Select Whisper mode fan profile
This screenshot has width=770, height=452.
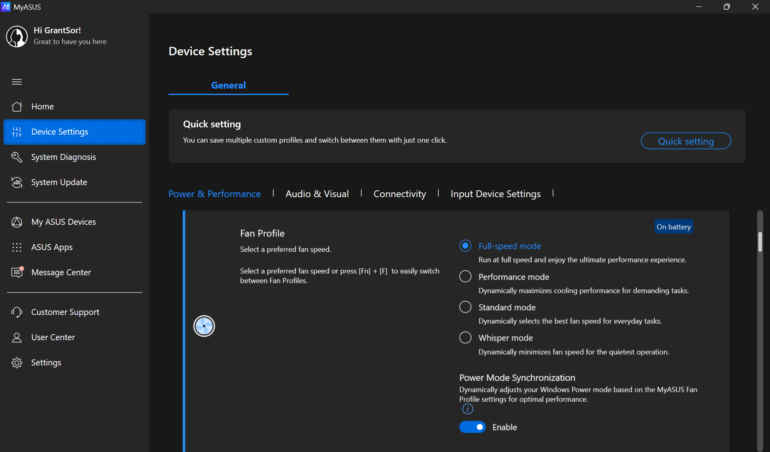click(465, 338)
